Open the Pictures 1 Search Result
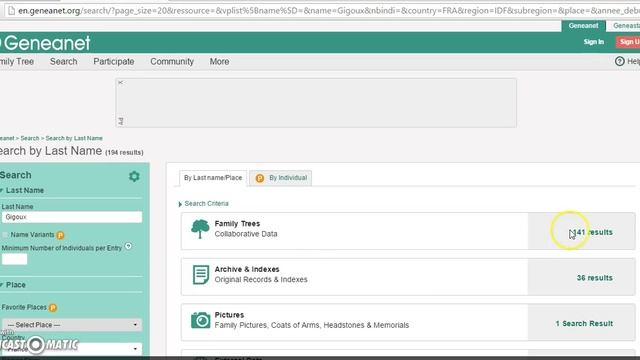The image size is (640, 360). coord(584,324)
